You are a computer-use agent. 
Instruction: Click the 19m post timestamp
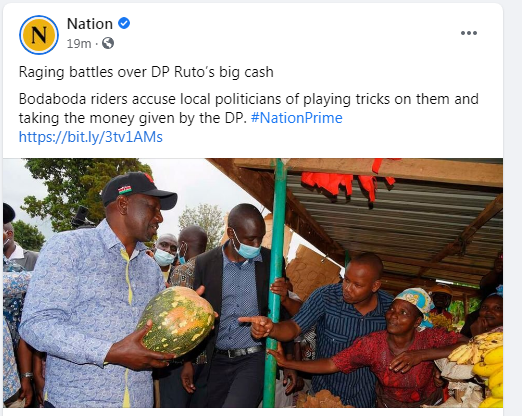point(79,44)
